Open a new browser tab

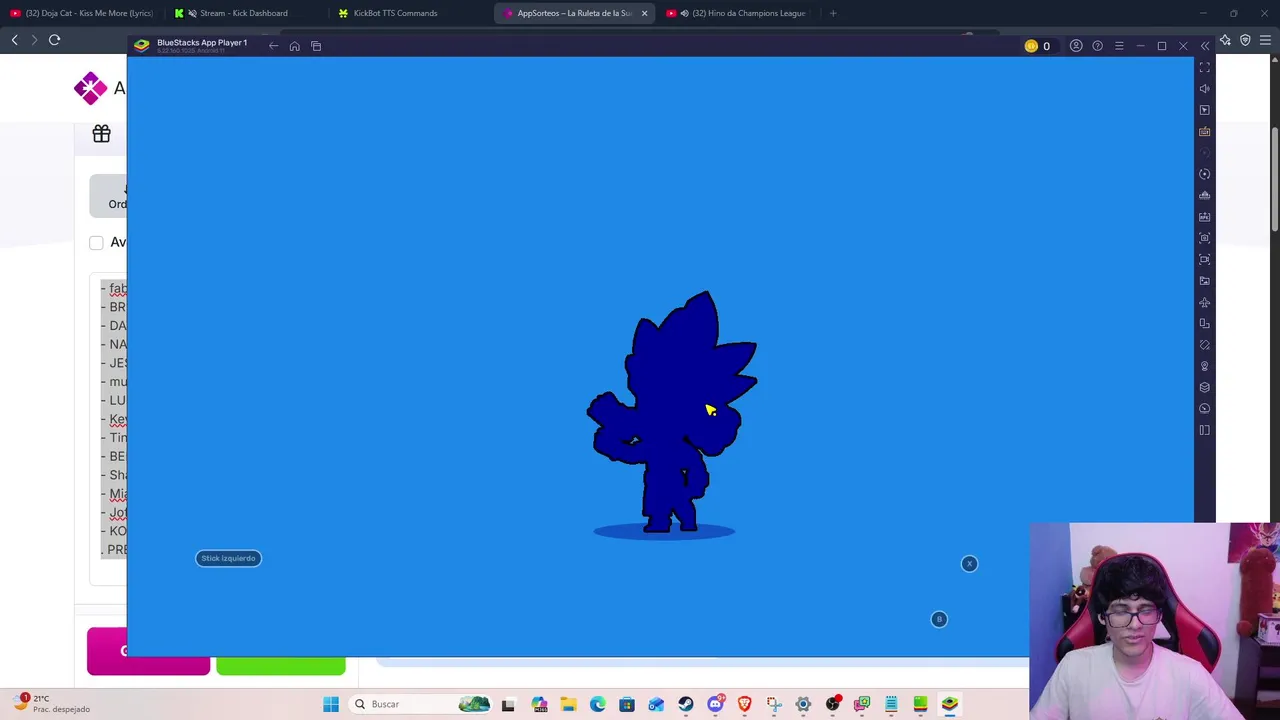[x=833, y=13]
